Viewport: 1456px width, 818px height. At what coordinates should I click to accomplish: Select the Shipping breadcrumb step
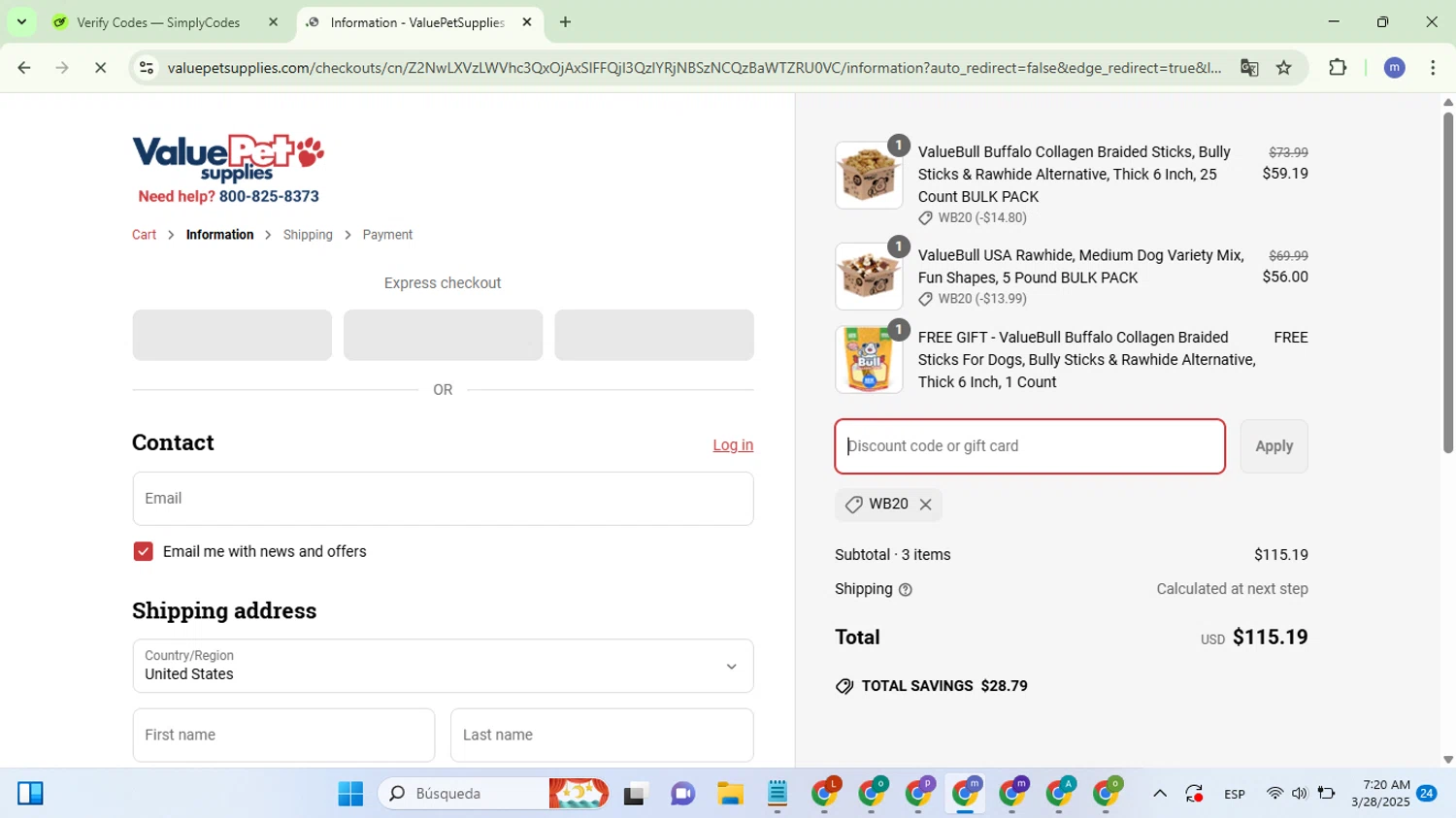(308, 235)
